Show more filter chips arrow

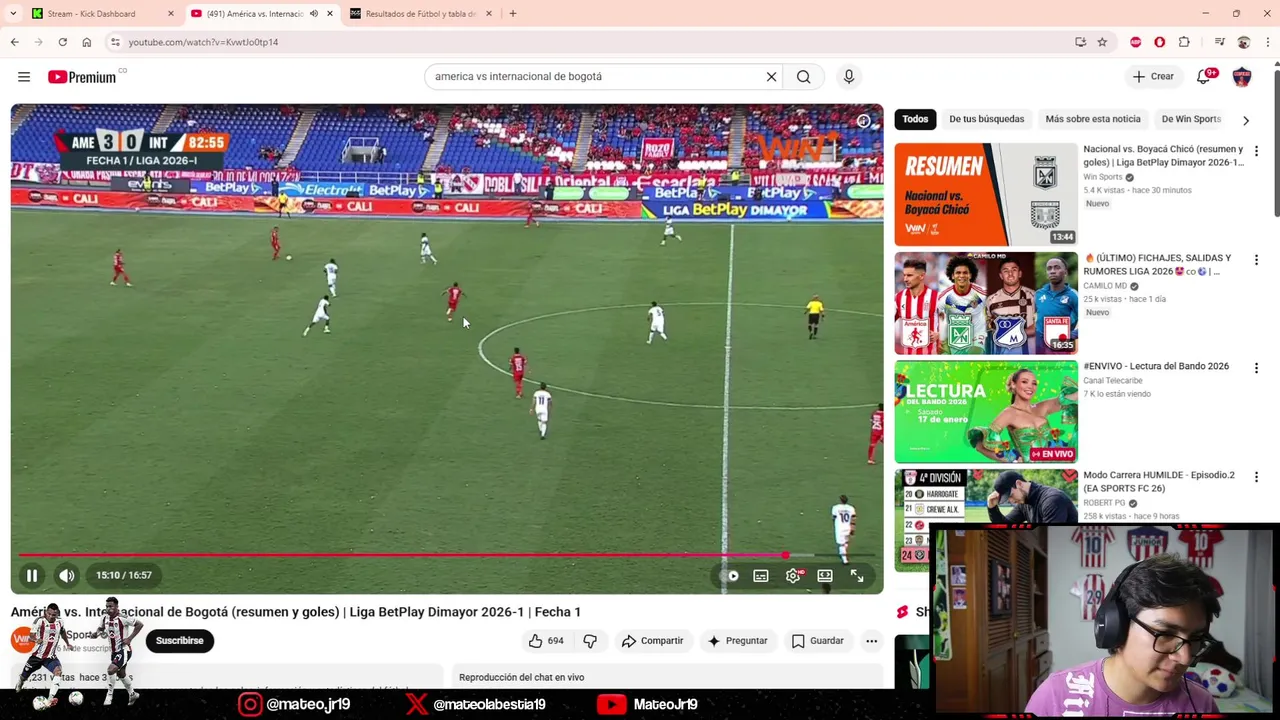click(x=1246, y=120)
